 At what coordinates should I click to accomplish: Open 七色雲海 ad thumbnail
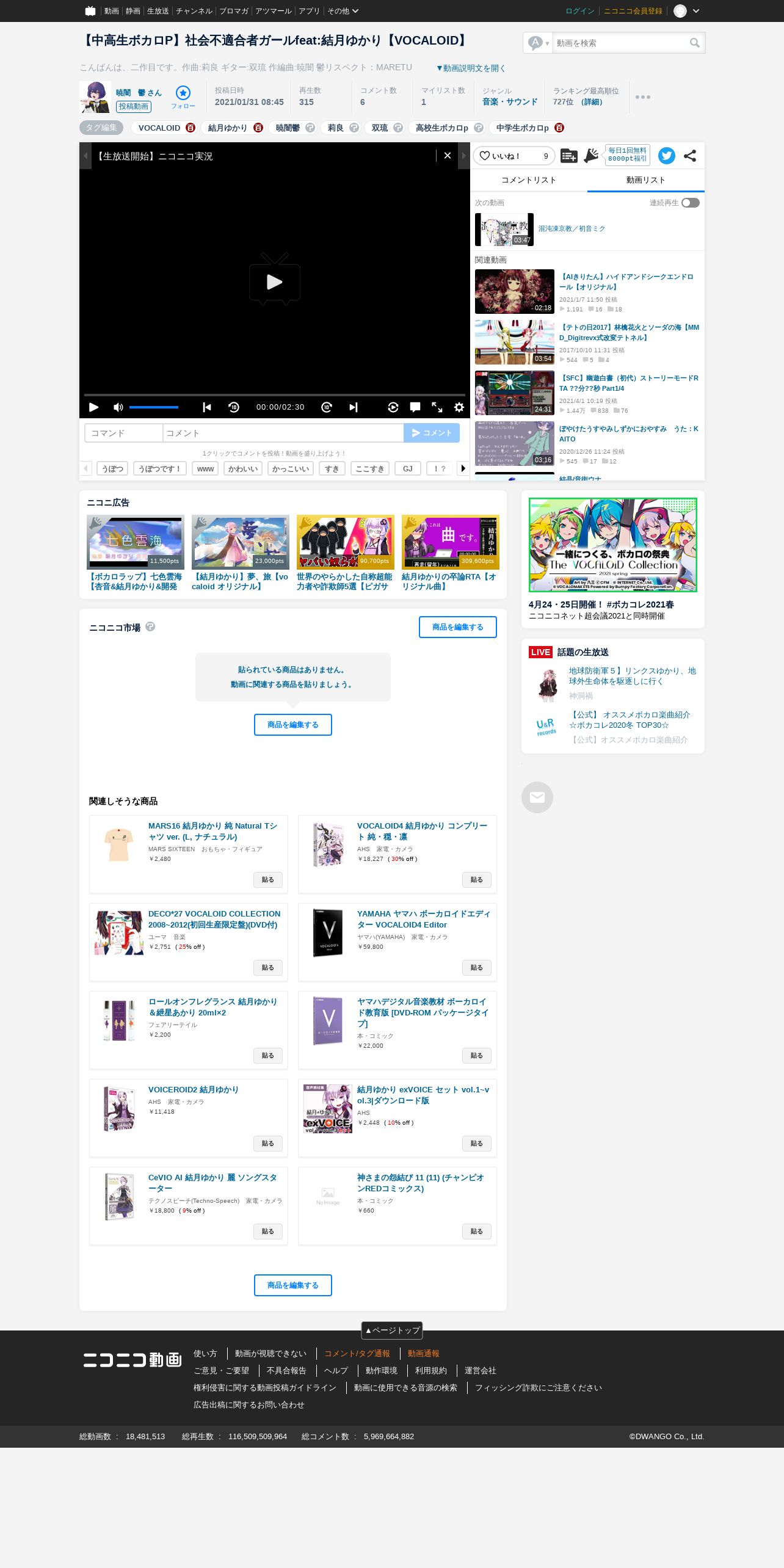tap(136, 542)
